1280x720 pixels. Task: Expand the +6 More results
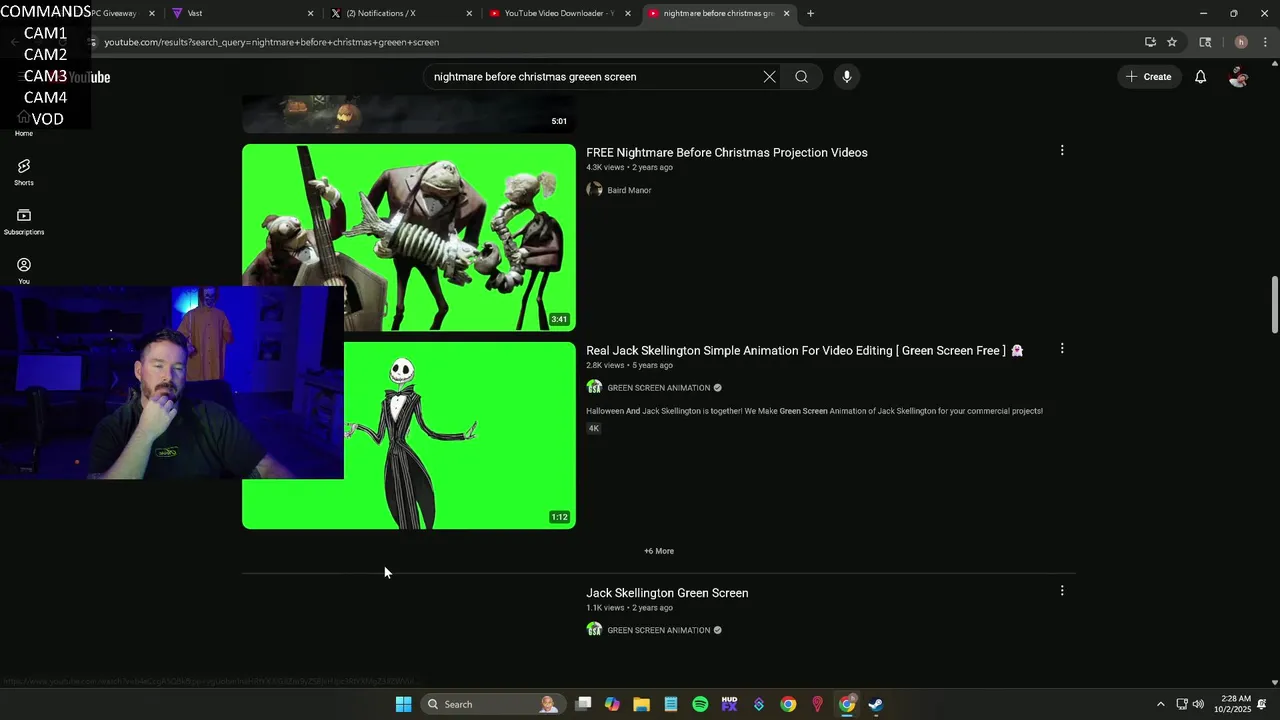659,551
